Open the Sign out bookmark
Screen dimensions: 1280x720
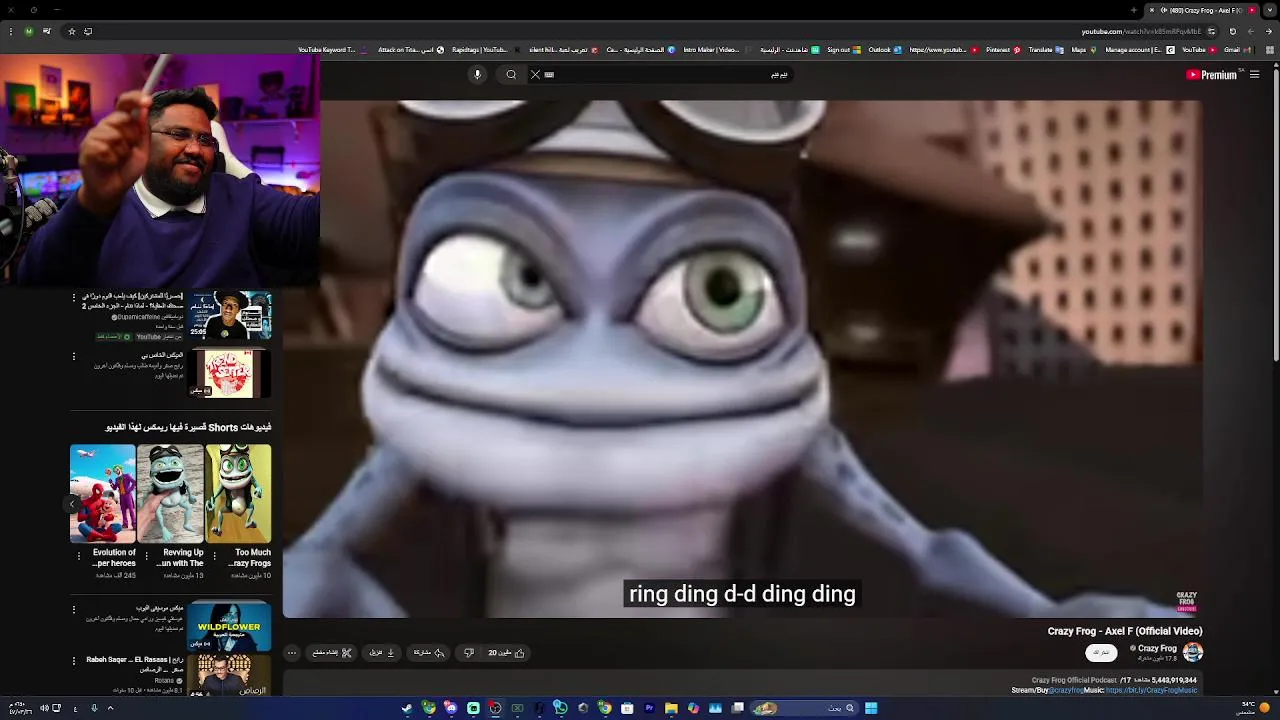tap(844, 49)
